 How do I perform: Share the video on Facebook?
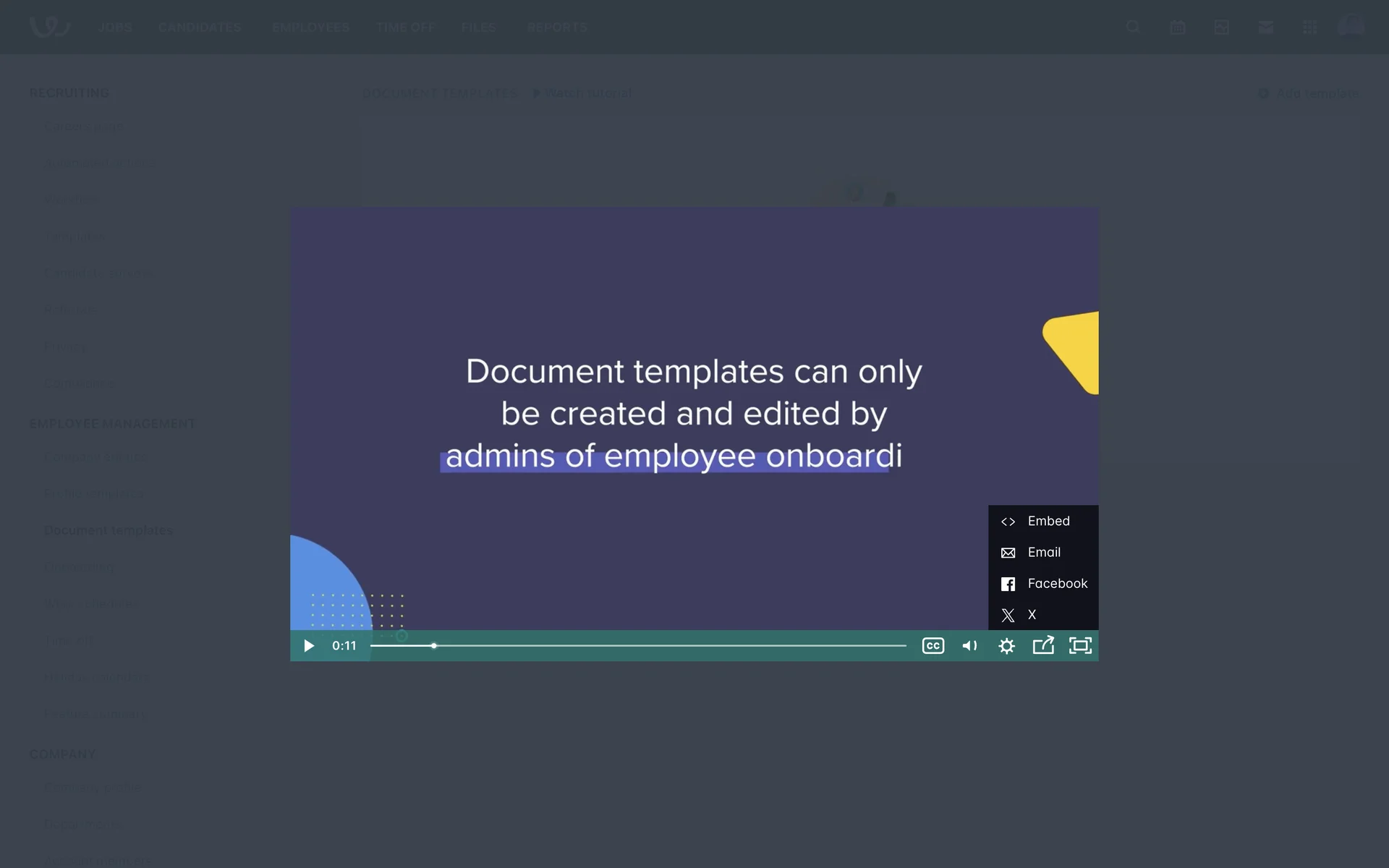coord(1056,584)
